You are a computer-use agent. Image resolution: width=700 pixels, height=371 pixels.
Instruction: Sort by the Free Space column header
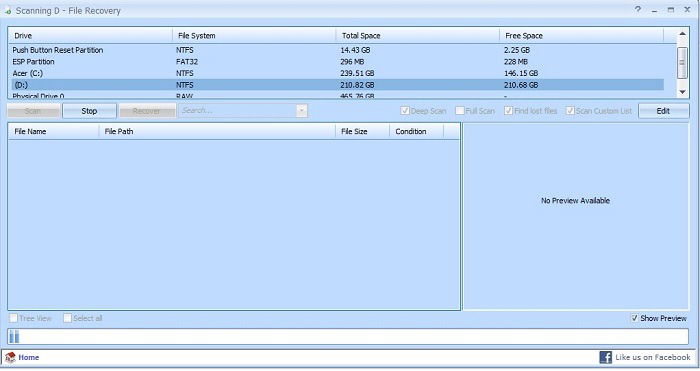coord(581,36)
